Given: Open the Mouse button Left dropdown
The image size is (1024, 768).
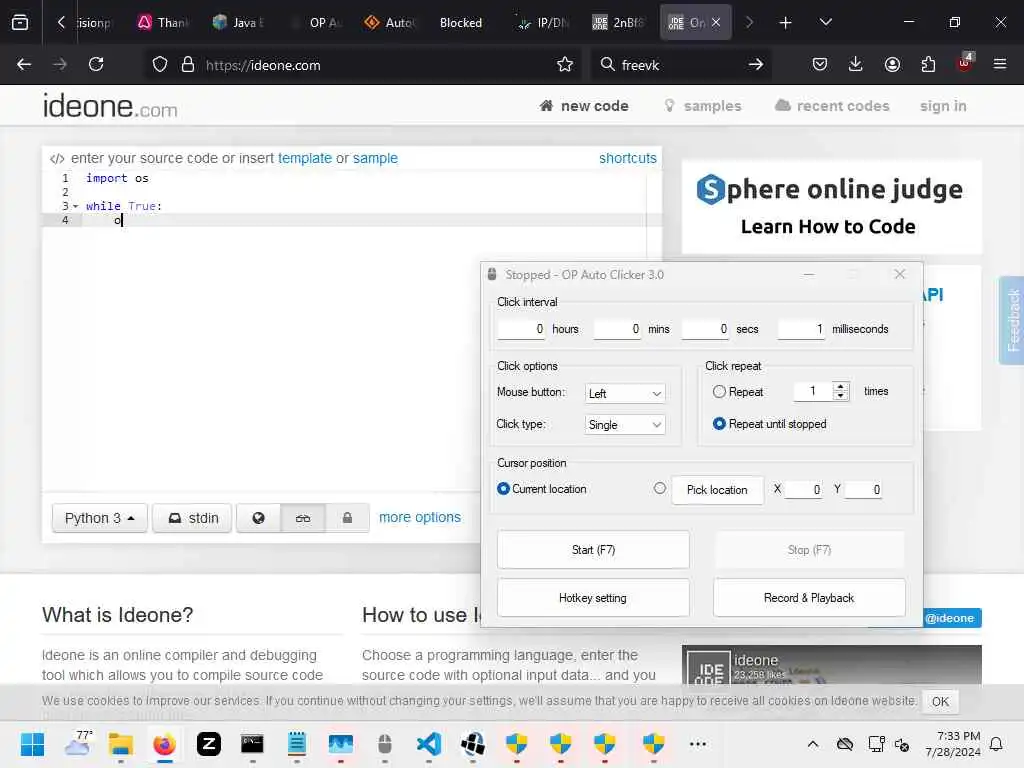Looking at the screenshot, I should (625, 393).
